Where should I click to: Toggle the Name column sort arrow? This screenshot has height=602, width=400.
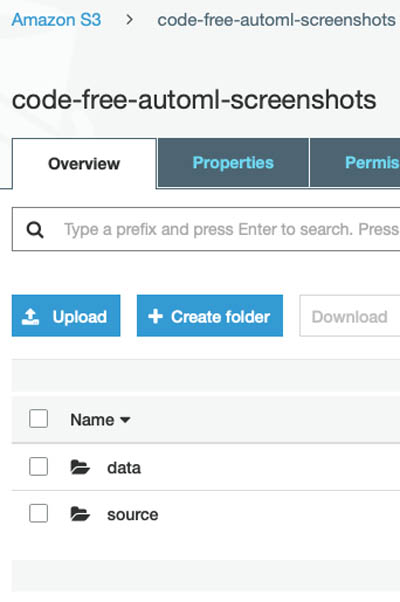pos(125,420)
